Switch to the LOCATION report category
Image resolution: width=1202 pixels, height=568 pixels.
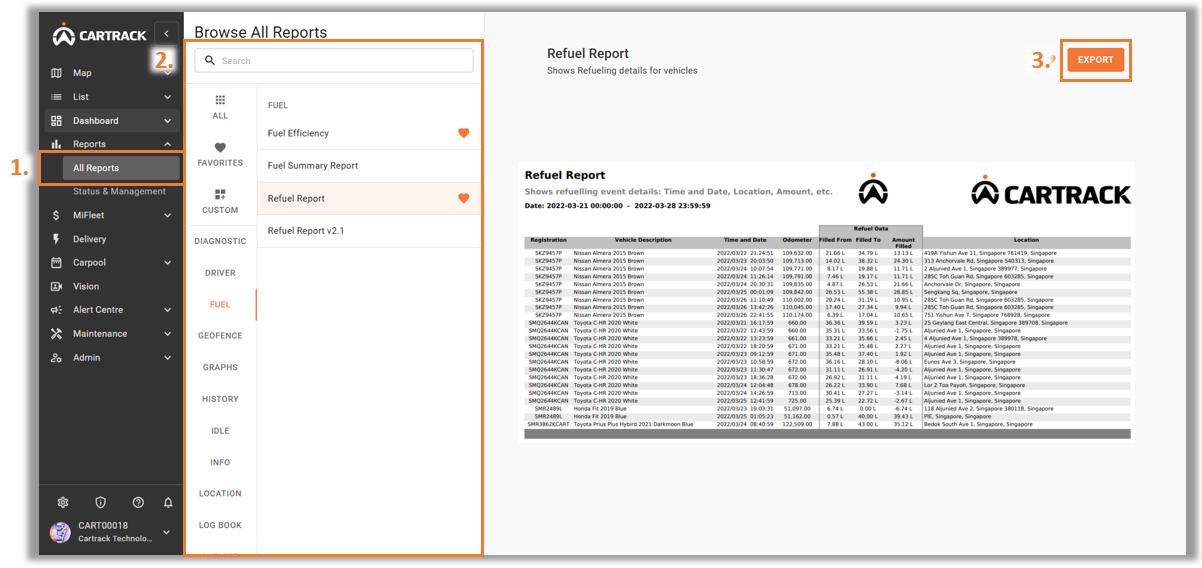(x=220, y=493)
